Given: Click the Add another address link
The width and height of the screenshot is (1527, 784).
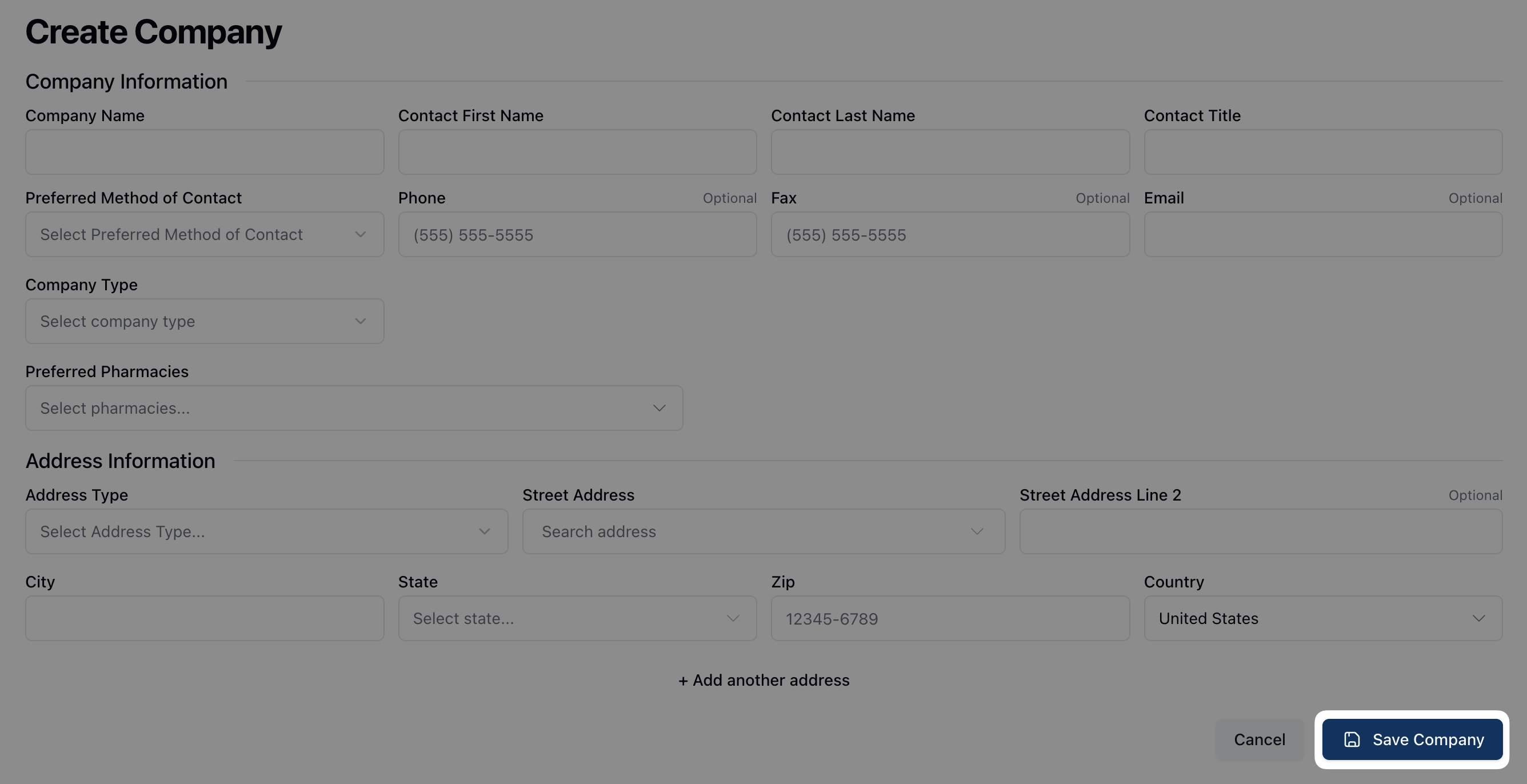Looking at the screenshot, I should (x=763, y=681).
